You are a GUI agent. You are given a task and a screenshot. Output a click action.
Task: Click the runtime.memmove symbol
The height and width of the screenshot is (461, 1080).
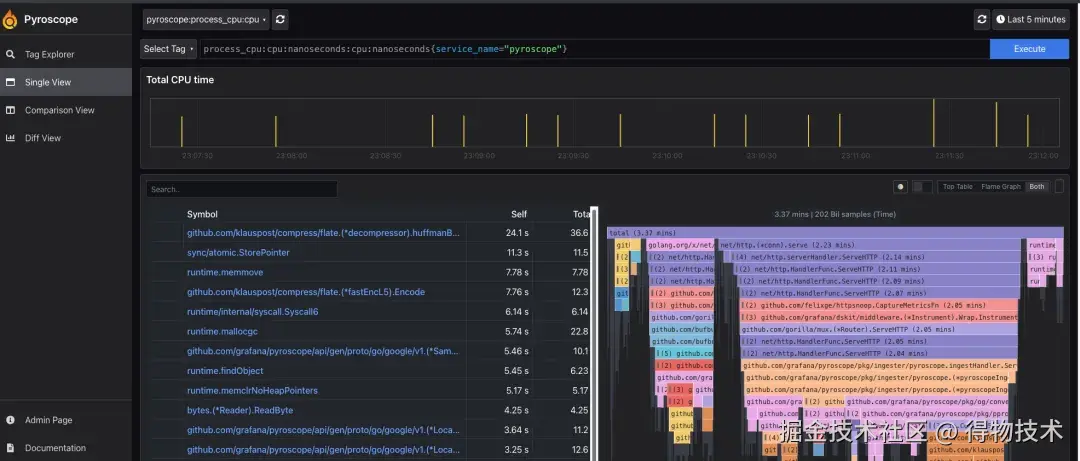225,272
